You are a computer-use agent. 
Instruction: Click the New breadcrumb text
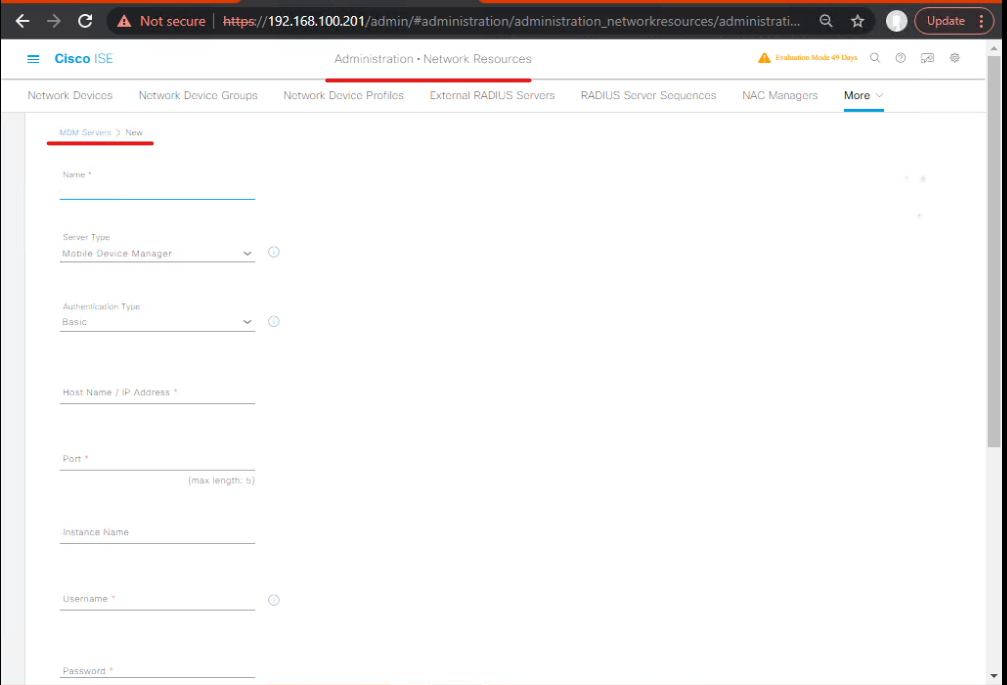point(134,133)
